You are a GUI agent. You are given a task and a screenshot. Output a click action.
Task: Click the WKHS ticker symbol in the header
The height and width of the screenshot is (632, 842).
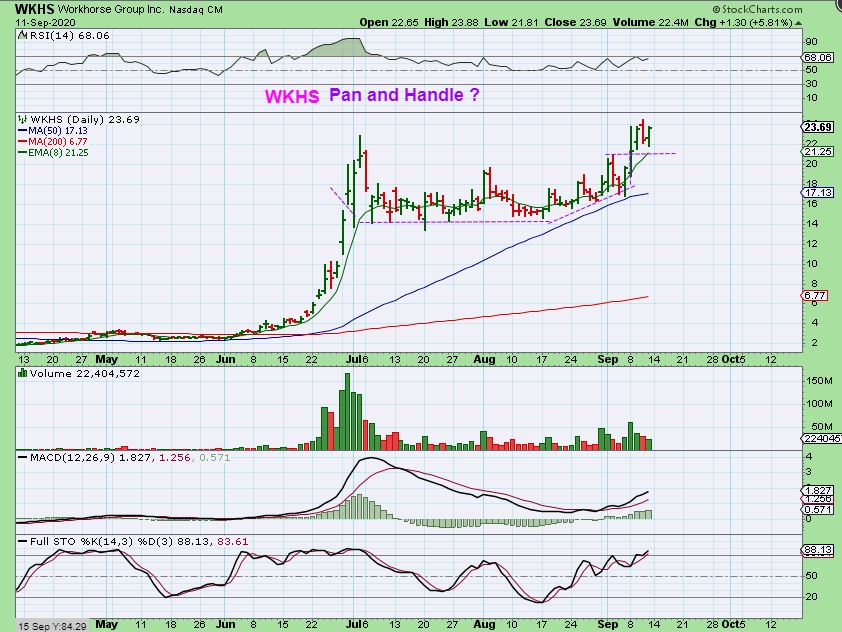coord(35,9)
